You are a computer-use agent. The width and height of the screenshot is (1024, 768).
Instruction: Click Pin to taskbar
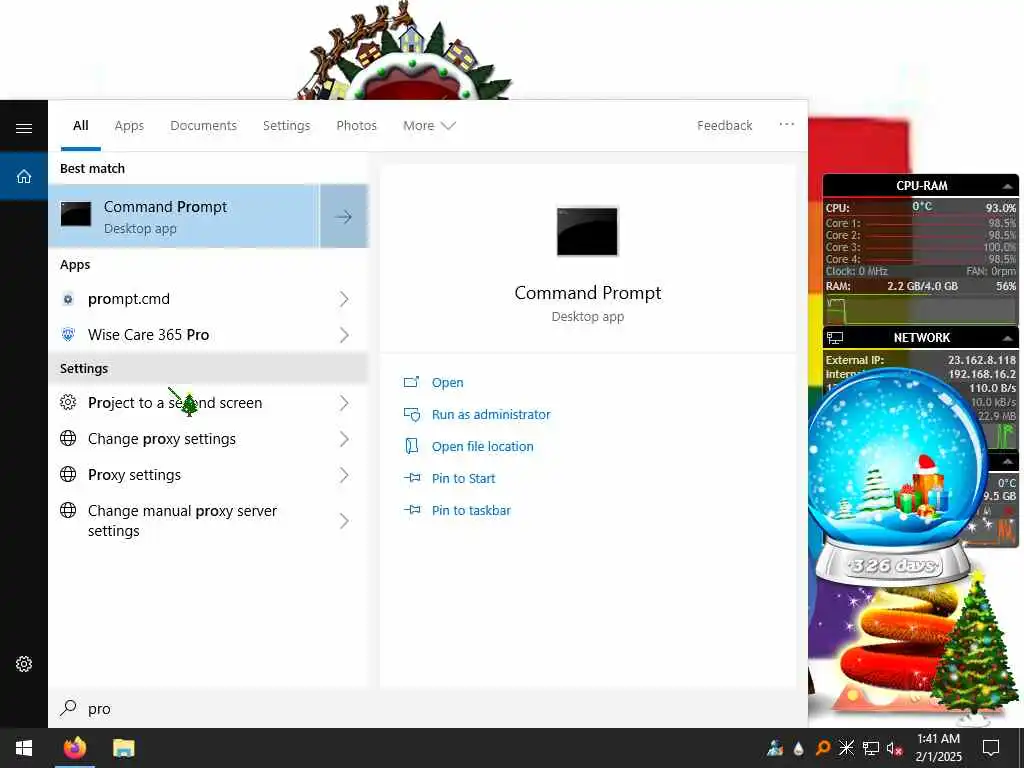tap(471, 511)
